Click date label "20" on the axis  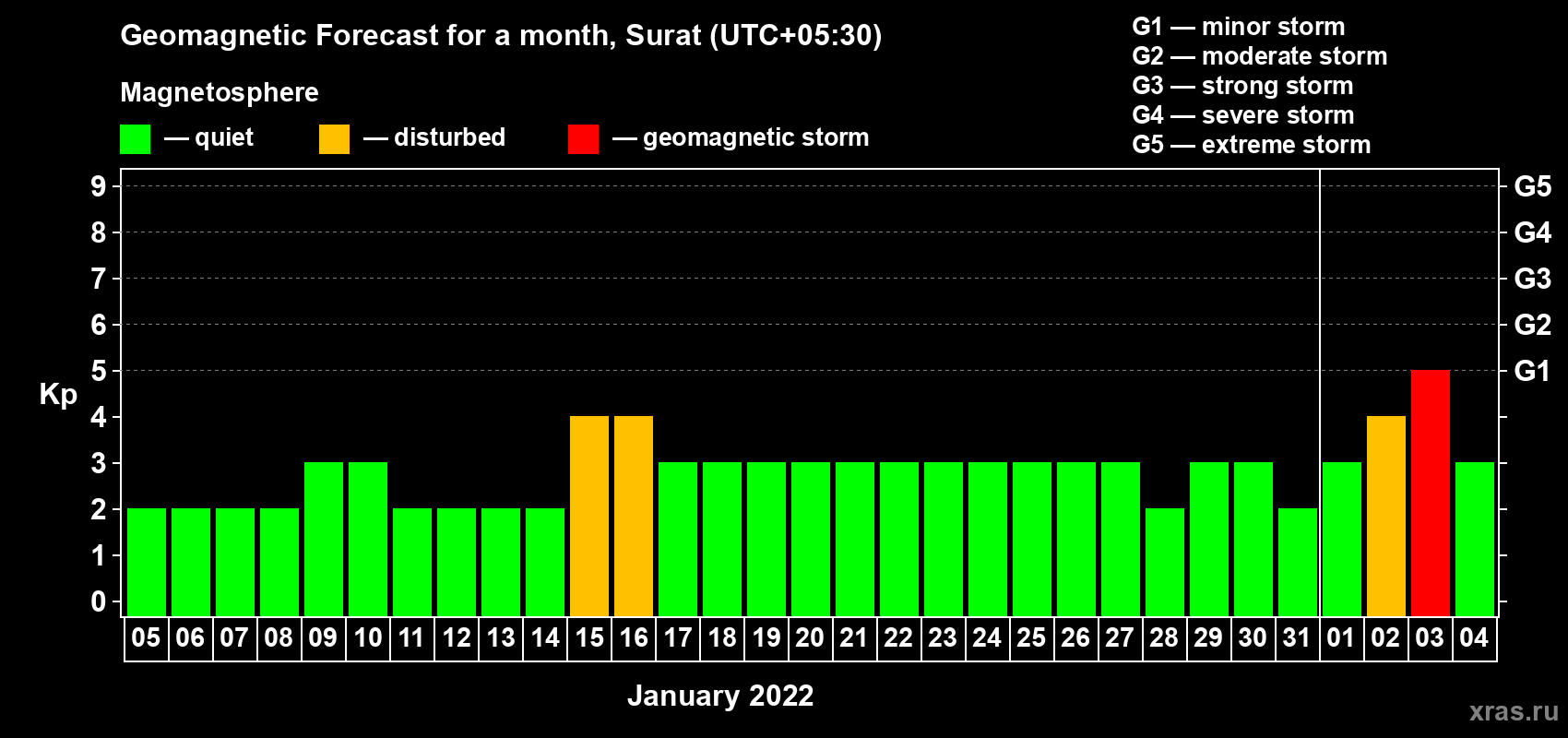coord(810,638)
